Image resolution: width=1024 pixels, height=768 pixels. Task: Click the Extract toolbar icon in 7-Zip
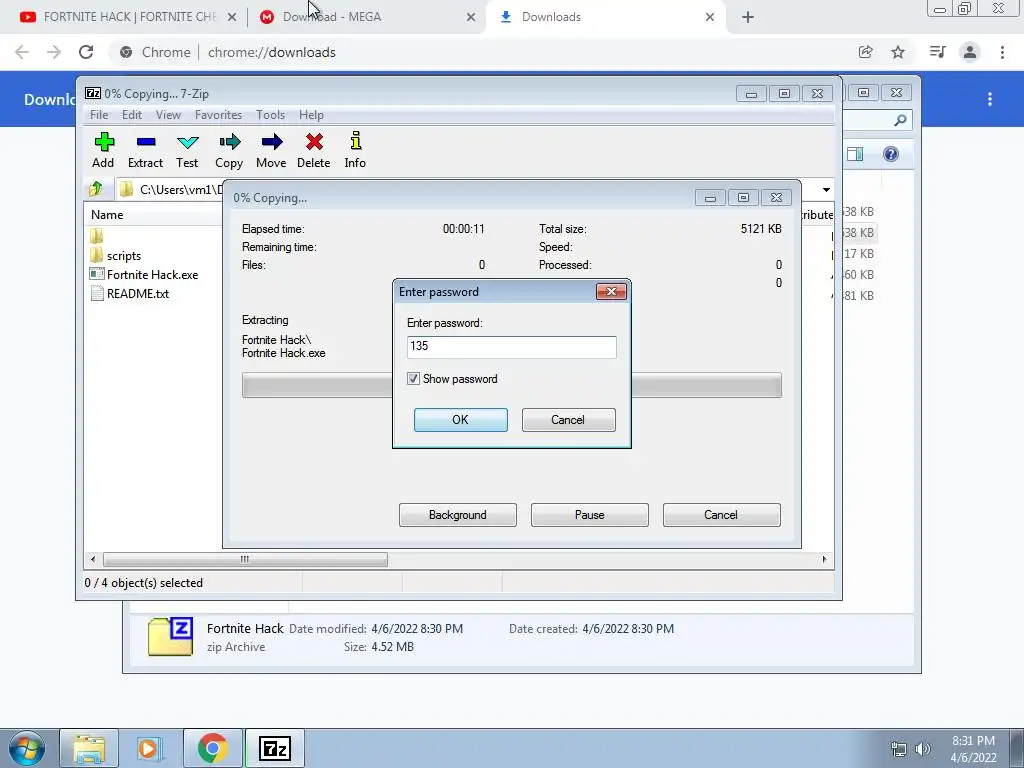point(145,150)
